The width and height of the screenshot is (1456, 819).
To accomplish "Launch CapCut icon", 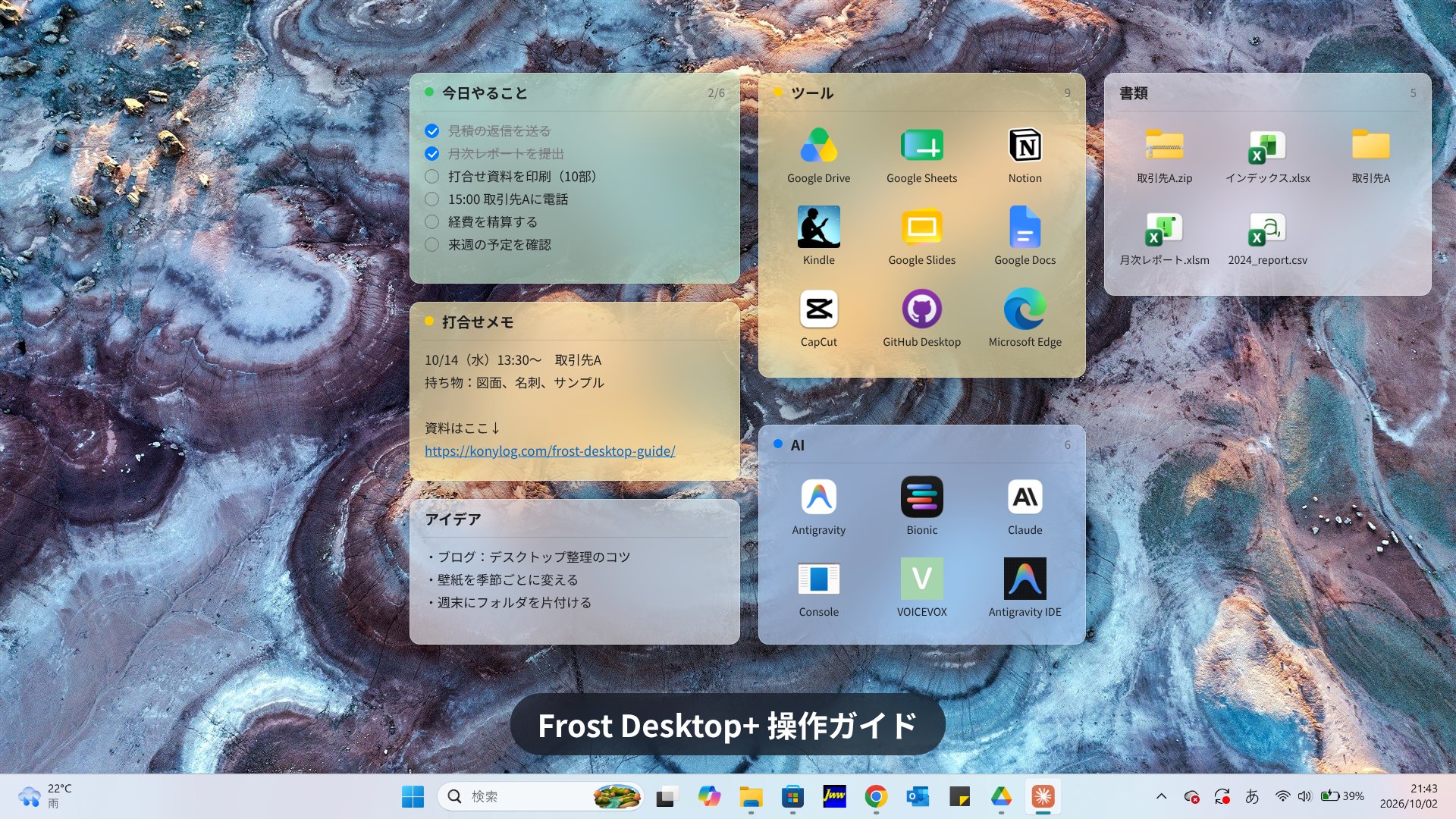I will click(818, 309).
